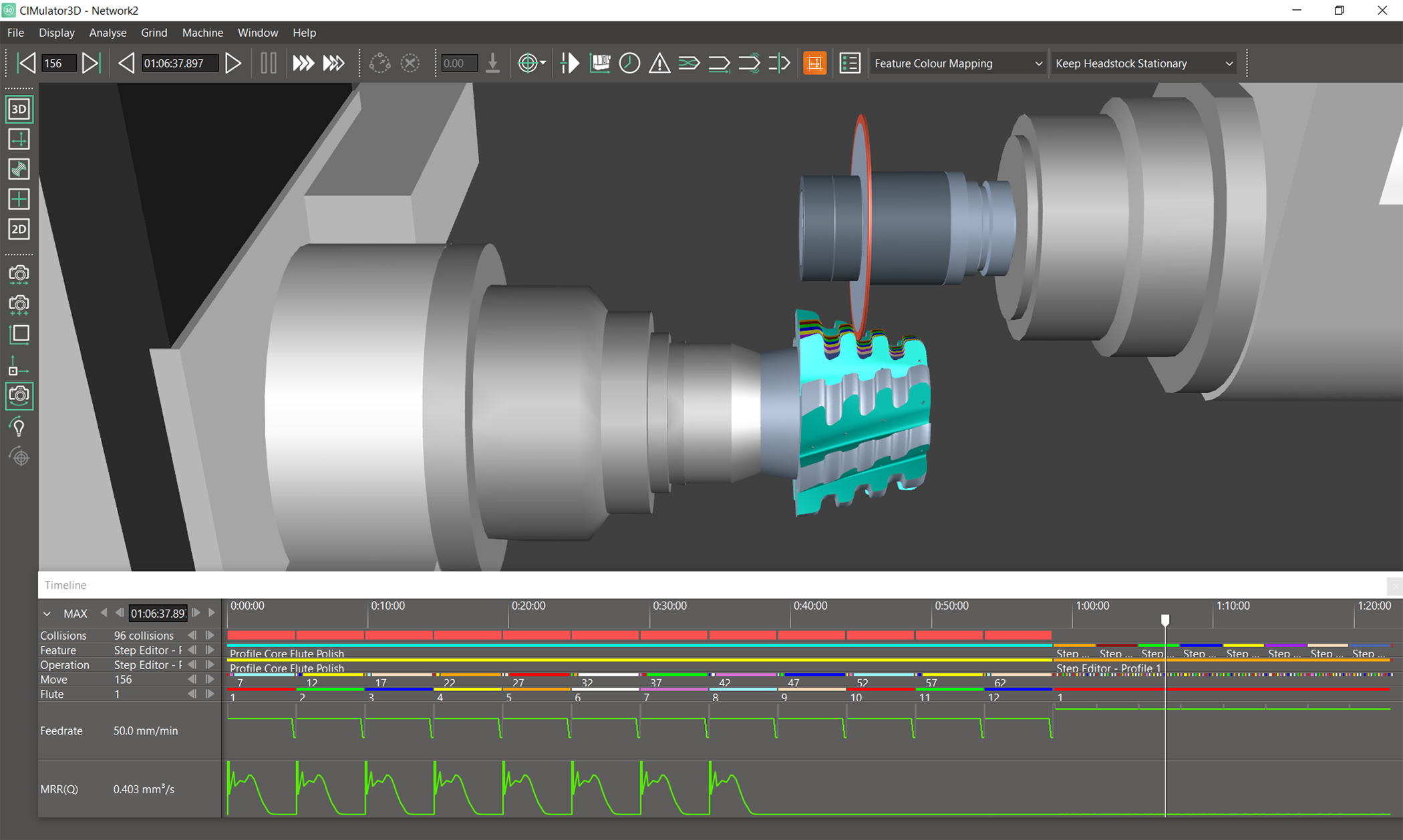Image resolution: width=1403 pixels, height=840 pixels.
Task: Open the cycle time clock icon
Action: [629, 63]
